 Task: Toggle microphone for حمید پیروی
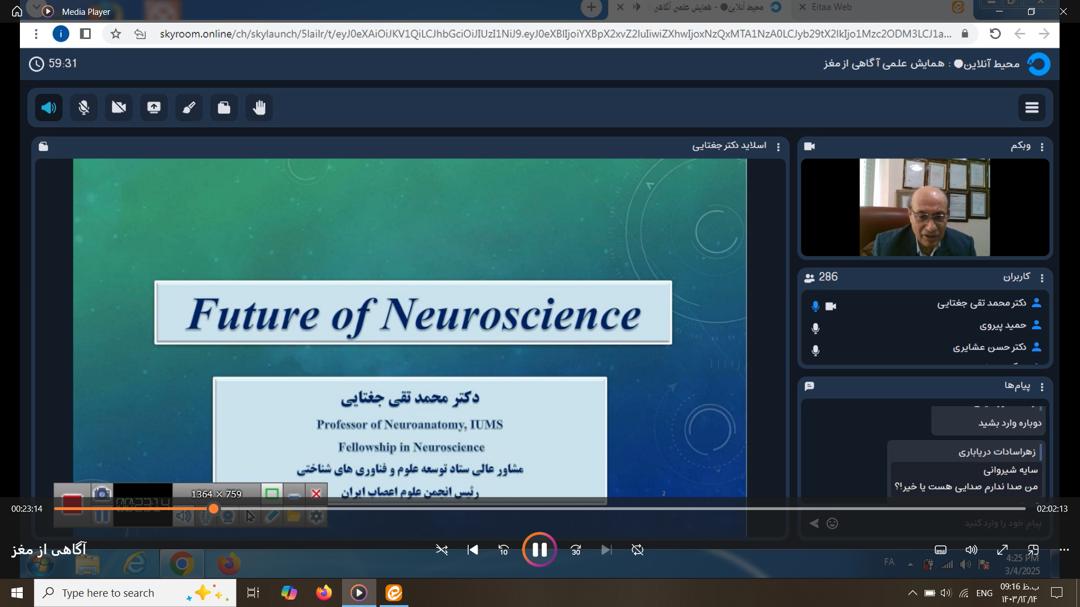816,328
